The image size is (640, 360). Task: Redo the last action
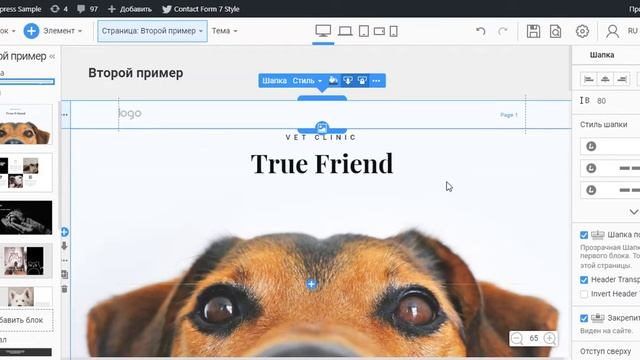tap(503, 31)
